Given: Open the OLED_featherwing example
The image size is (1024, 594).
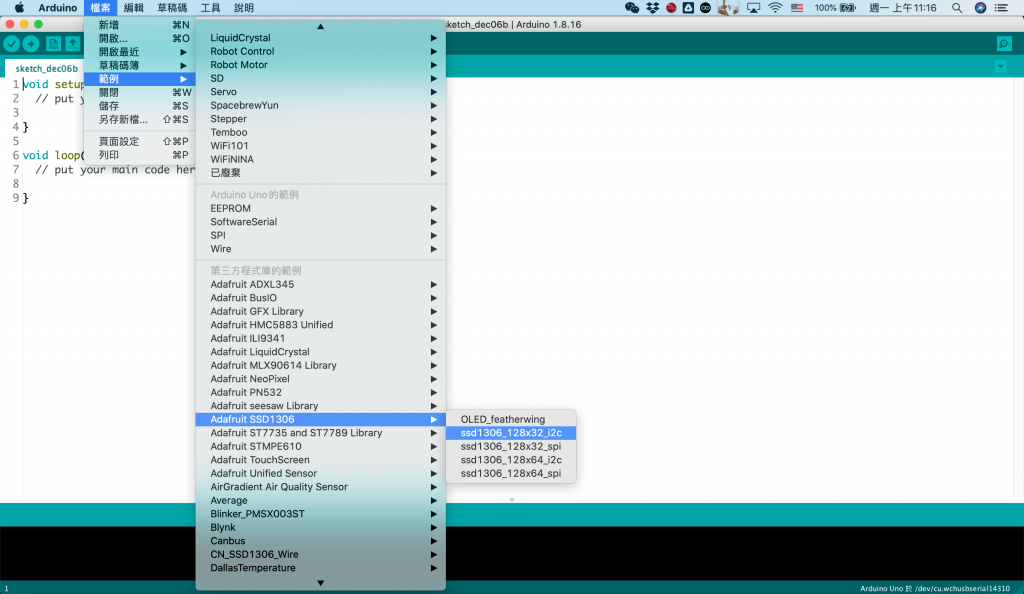Looking at the screenshot, I should coord(511,419).
